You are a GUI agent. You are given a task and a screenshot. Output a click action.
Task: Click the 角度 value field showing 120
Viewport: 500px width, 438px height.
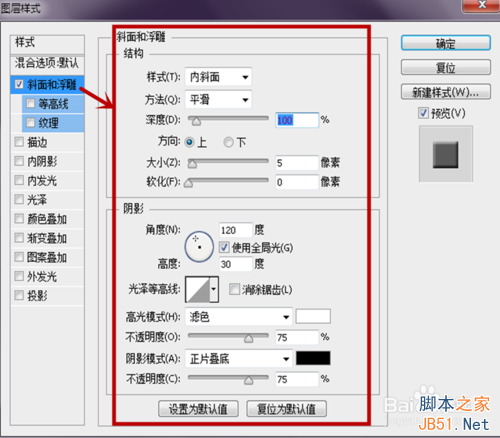click(235, 230)
